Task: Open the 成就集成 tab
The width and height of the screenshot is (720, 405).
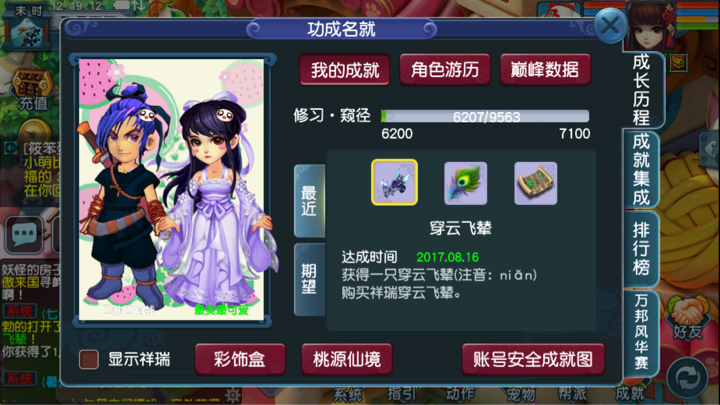Action: (x=641, y=169)
